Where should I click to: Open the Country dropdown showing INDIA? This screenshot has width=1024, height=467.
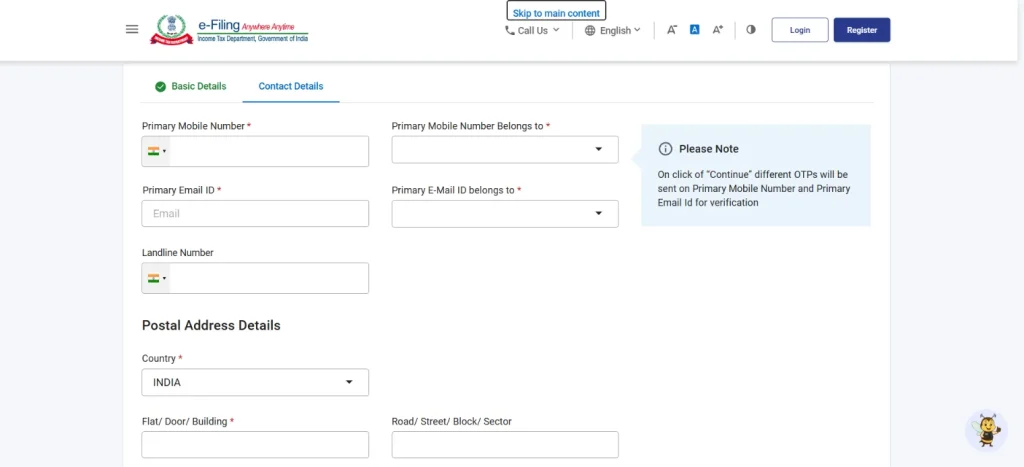255,382
